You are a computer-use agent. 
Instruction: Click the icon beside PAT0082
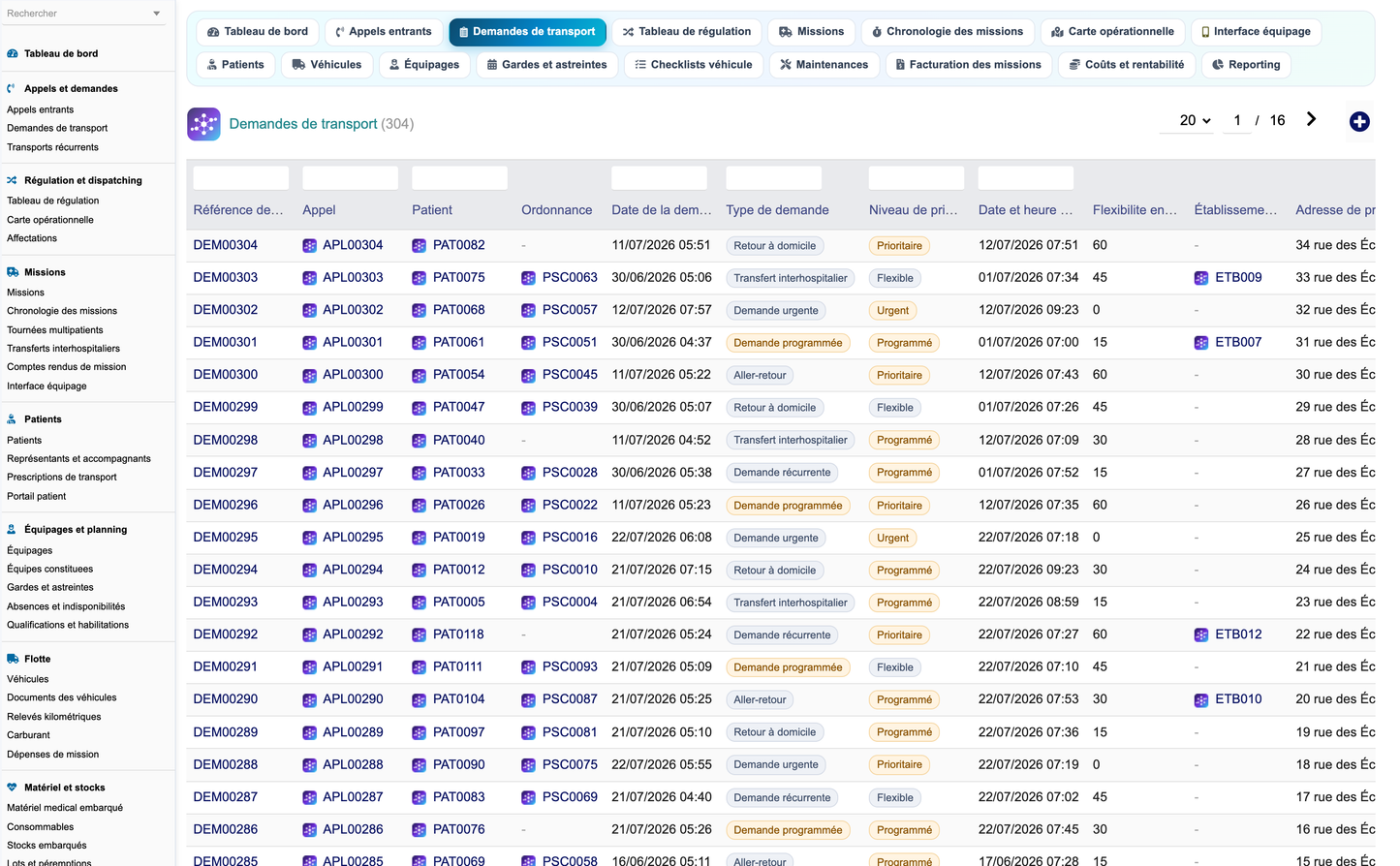419,246
